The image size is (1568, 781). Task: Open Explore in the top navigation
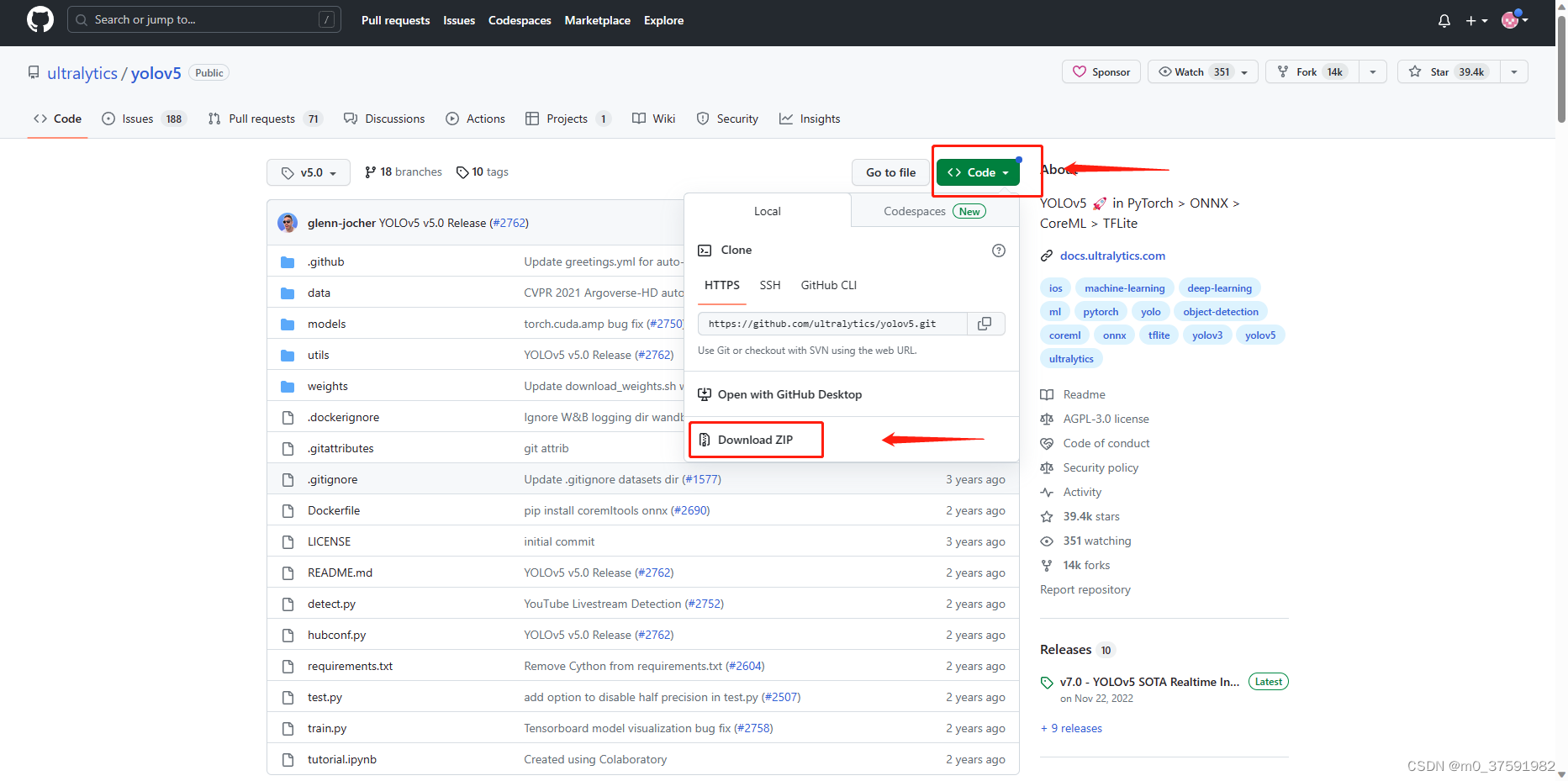[x=663, y=20]
